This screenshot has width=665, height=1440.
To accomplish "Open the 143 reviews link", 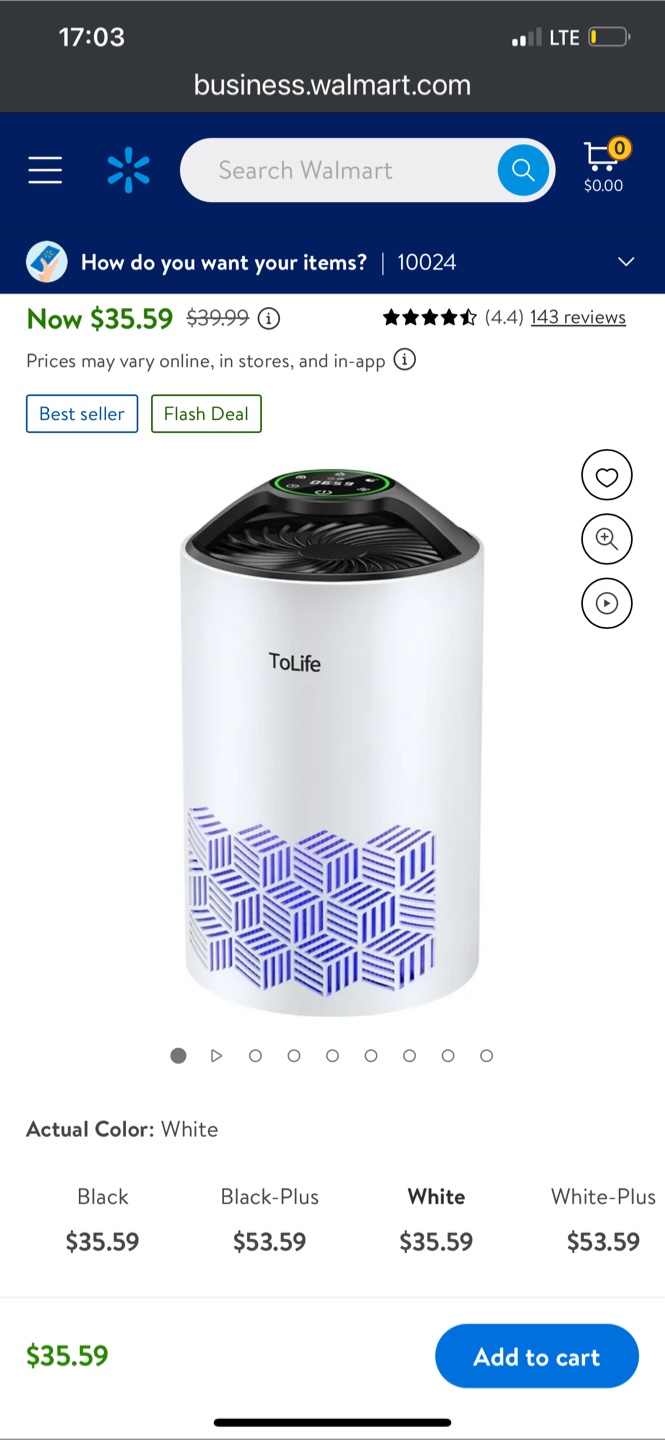I will click(x=578, y=317).
